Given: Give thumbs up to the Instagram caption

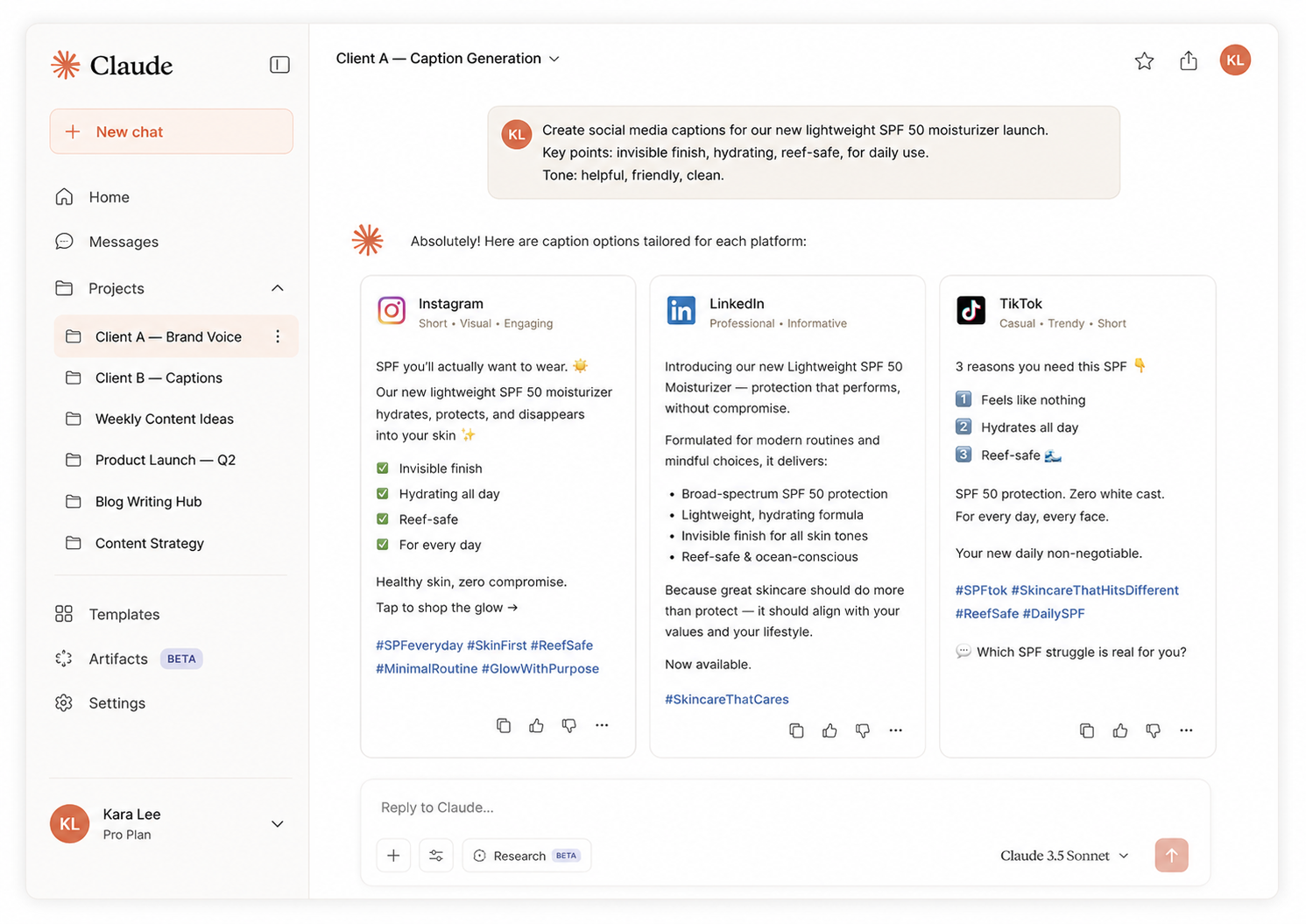Looking at the screenshot, I should (536, 725).
